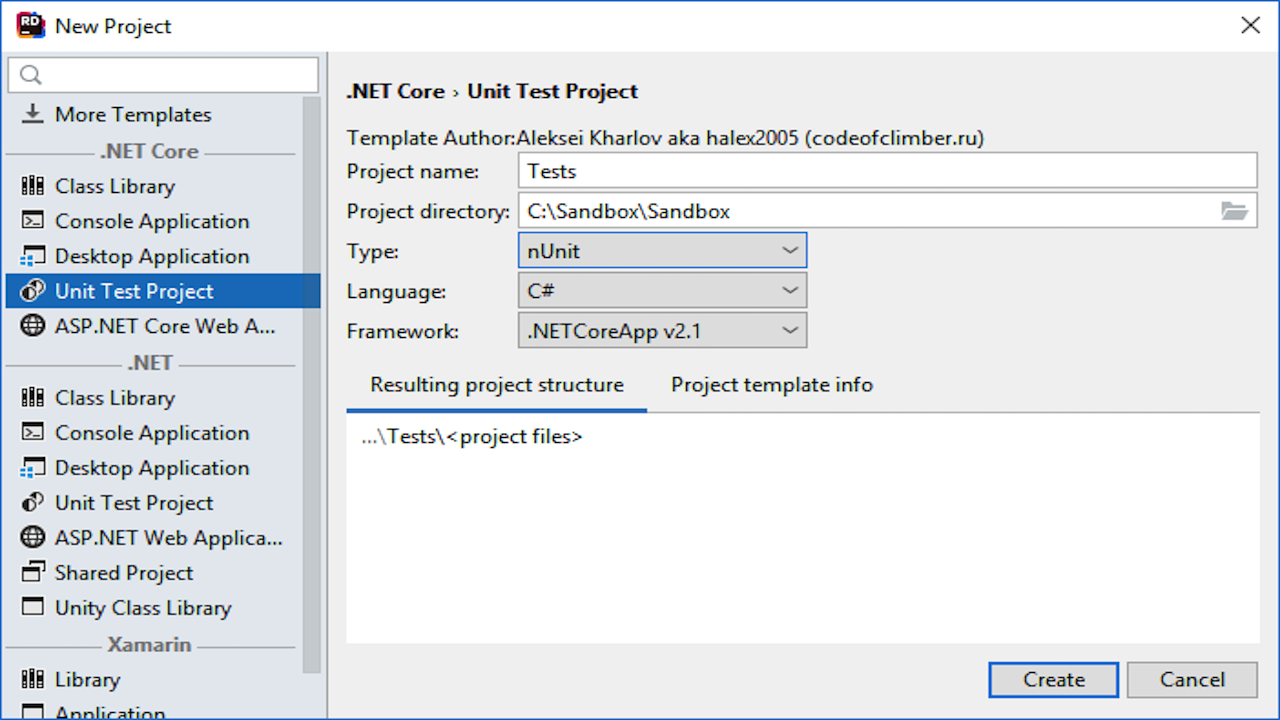Open the Type dropdown showing nUnit
The width and height of the screenshot is (1280, 720).
click(662, 251)
